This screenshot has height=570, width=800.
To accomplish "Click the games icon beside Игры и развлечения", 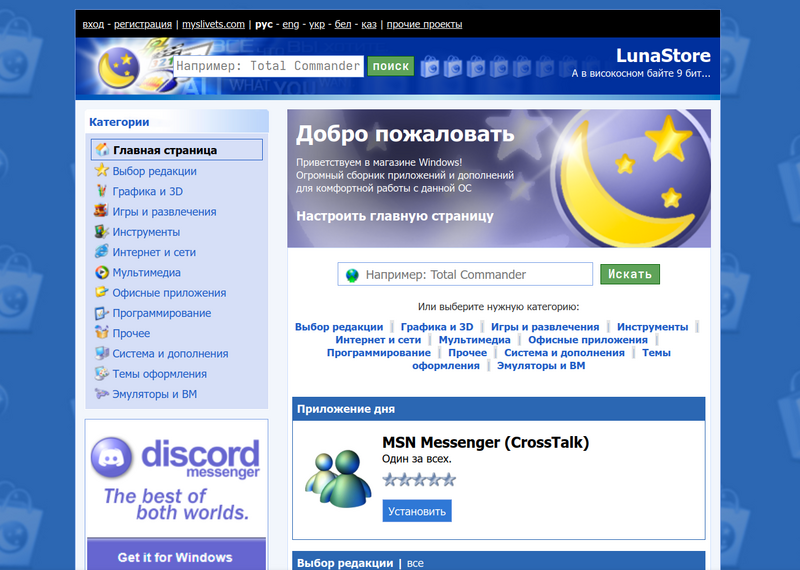I will (x=102, y=211).
